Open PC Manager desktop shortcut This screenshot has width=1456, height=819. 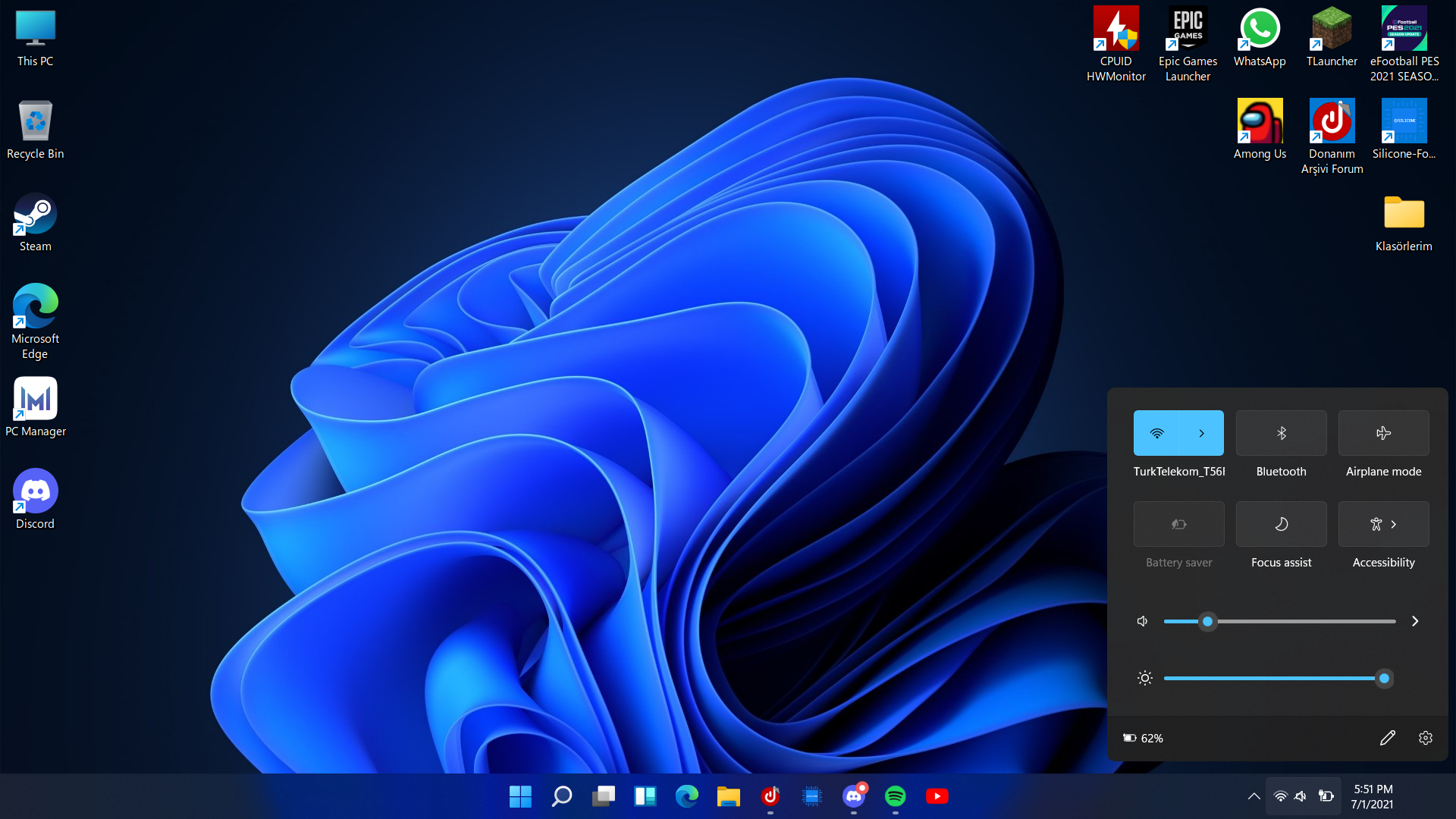point(35,408)
